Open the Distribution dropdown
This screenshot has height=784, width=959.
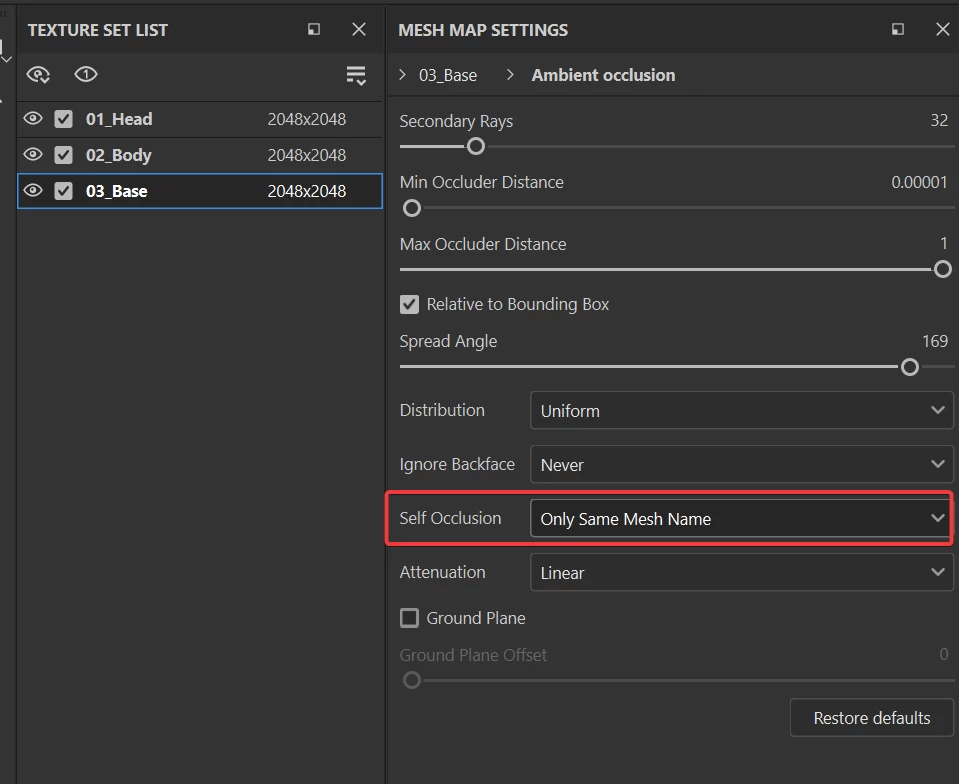point(741,411)
